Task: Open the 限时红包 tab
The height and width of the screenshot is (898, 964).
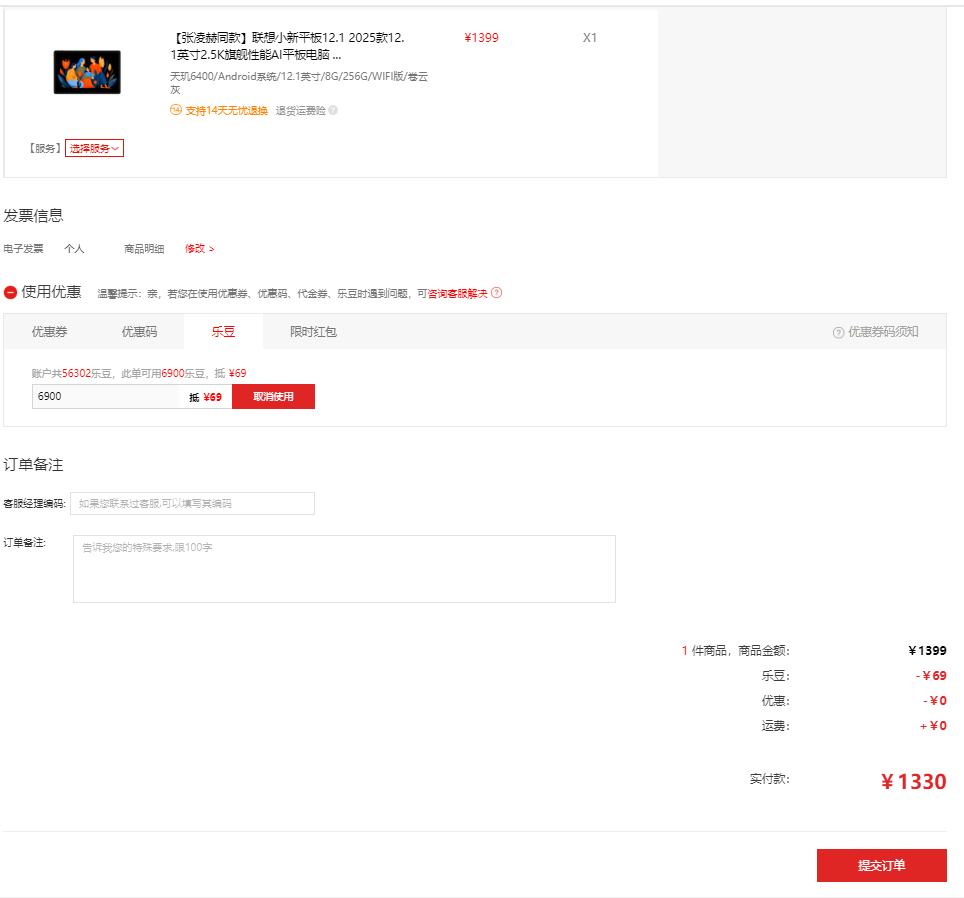Action: coord(313,331)
